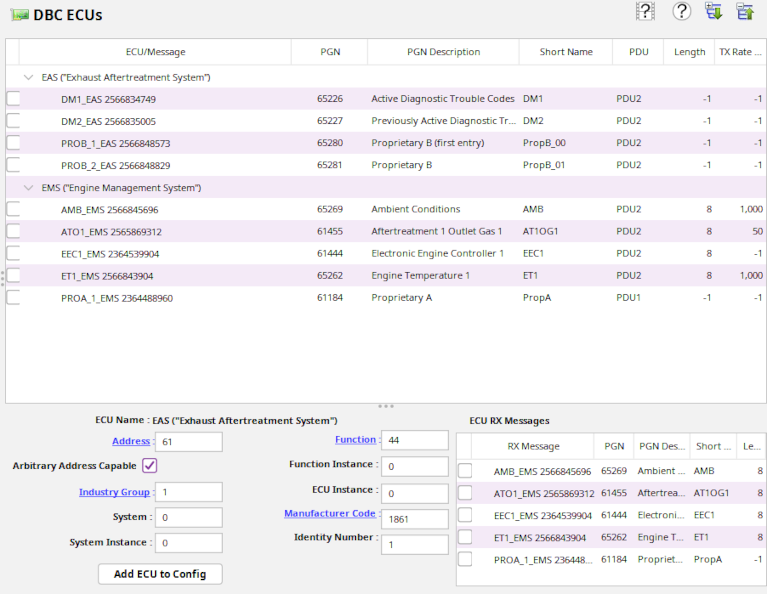767x594 pixels.
Task: Sort RX table by RX Message header
Action: (533, 447)
